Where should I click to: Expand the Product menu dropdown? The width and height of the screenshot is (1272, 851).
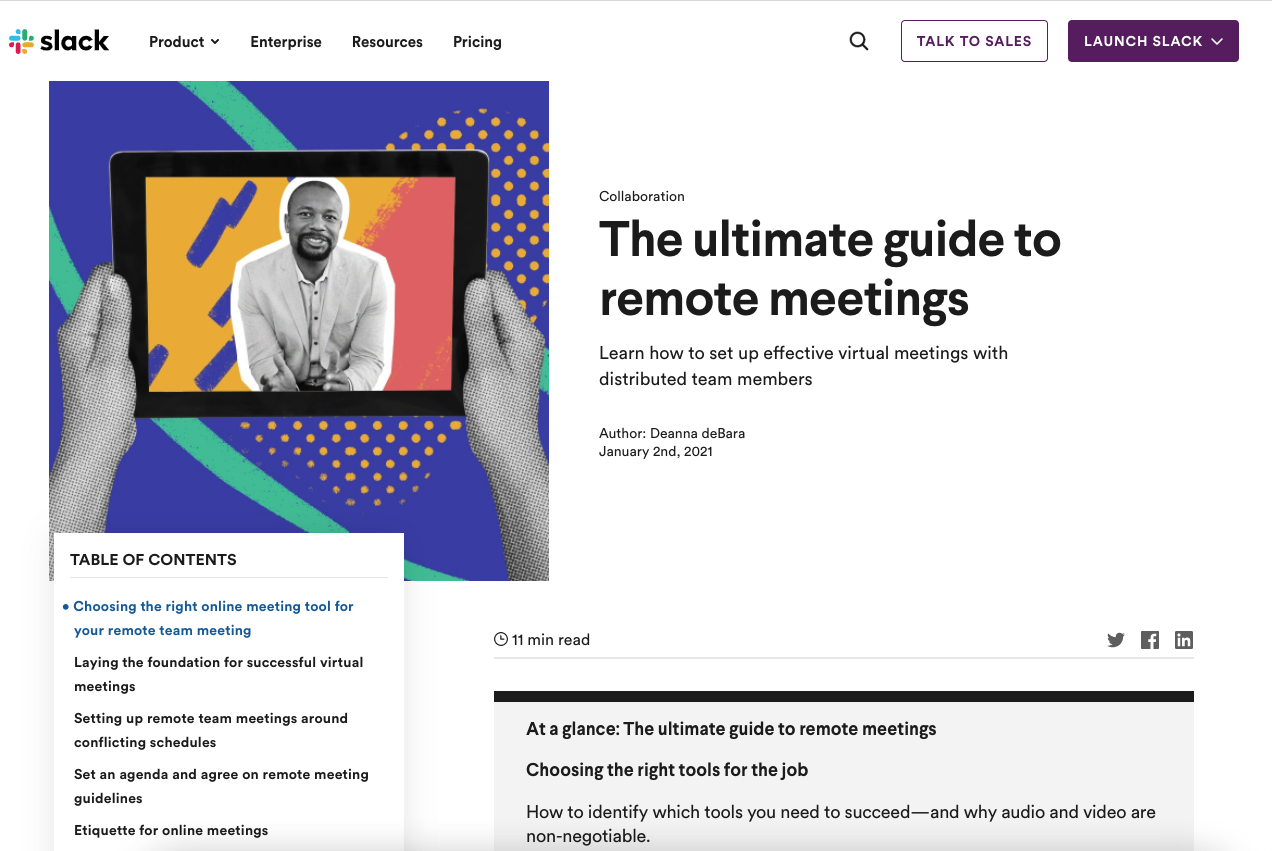coord(184,42)
